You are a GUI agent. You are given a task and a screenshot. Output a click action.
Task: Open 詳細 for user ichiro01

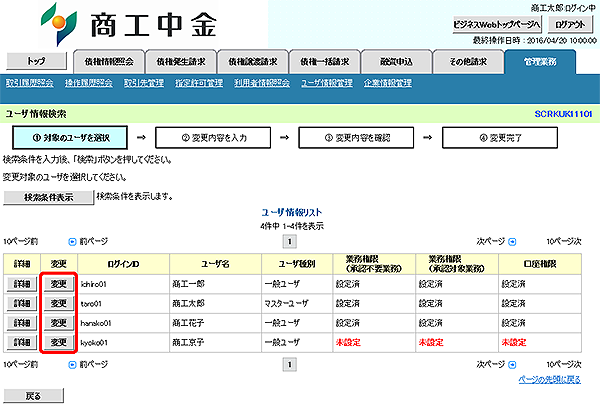click(x=22, y=284)
